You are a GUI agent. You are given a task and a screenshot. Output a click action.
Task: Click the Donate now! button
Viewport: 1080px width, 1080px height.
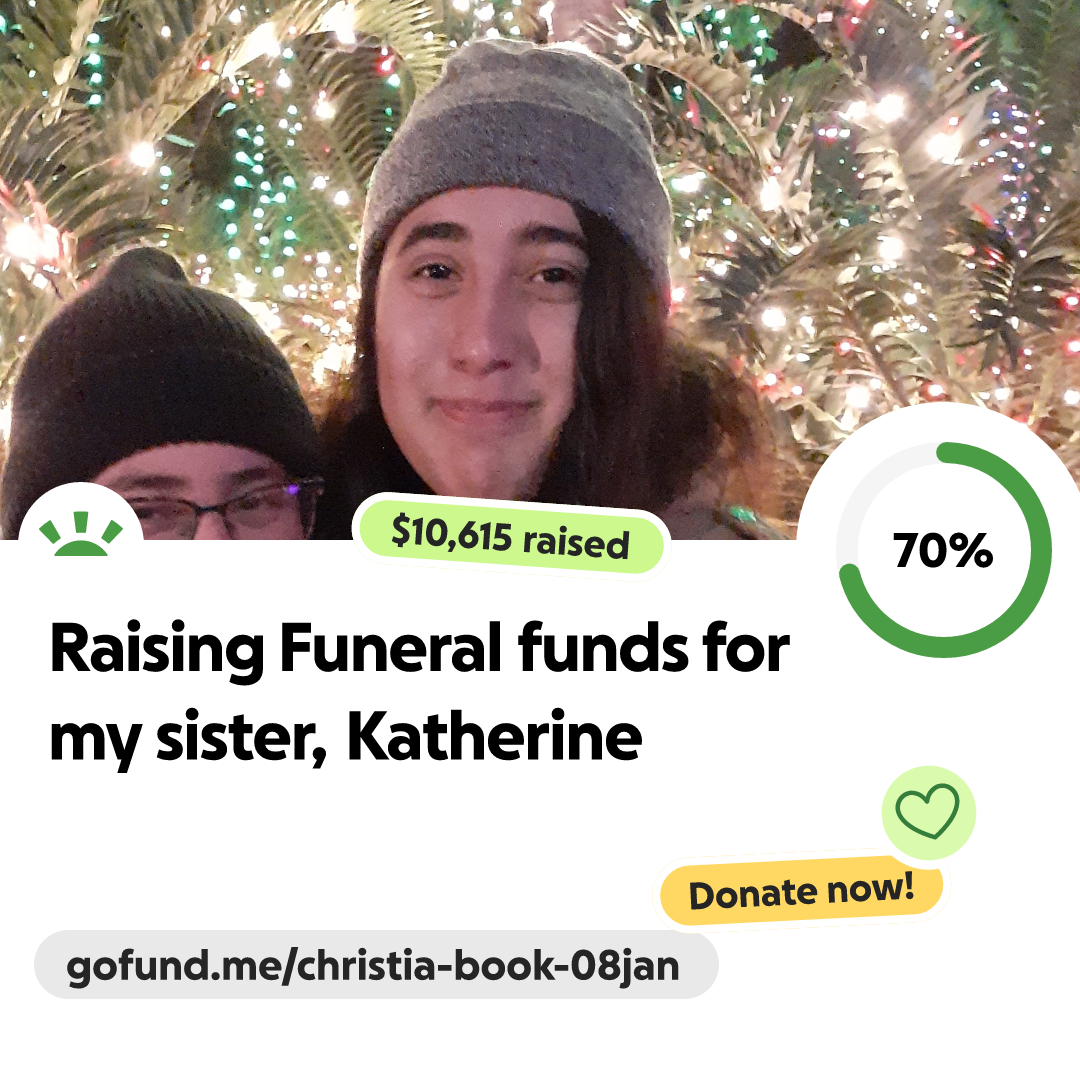point(801,891)
